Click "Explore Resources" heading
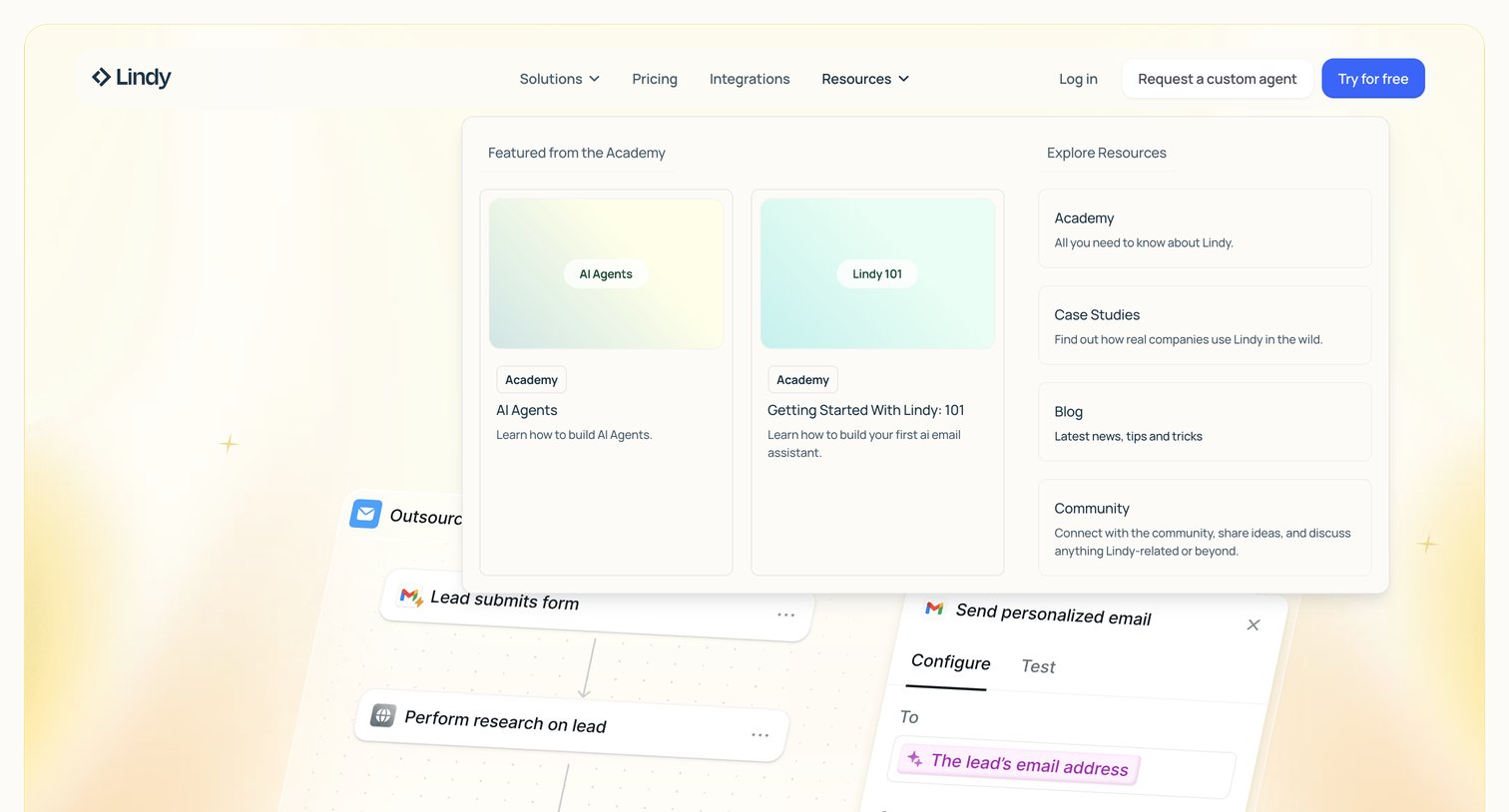This screenshot has height=812, width=1509. (1106, 153)
